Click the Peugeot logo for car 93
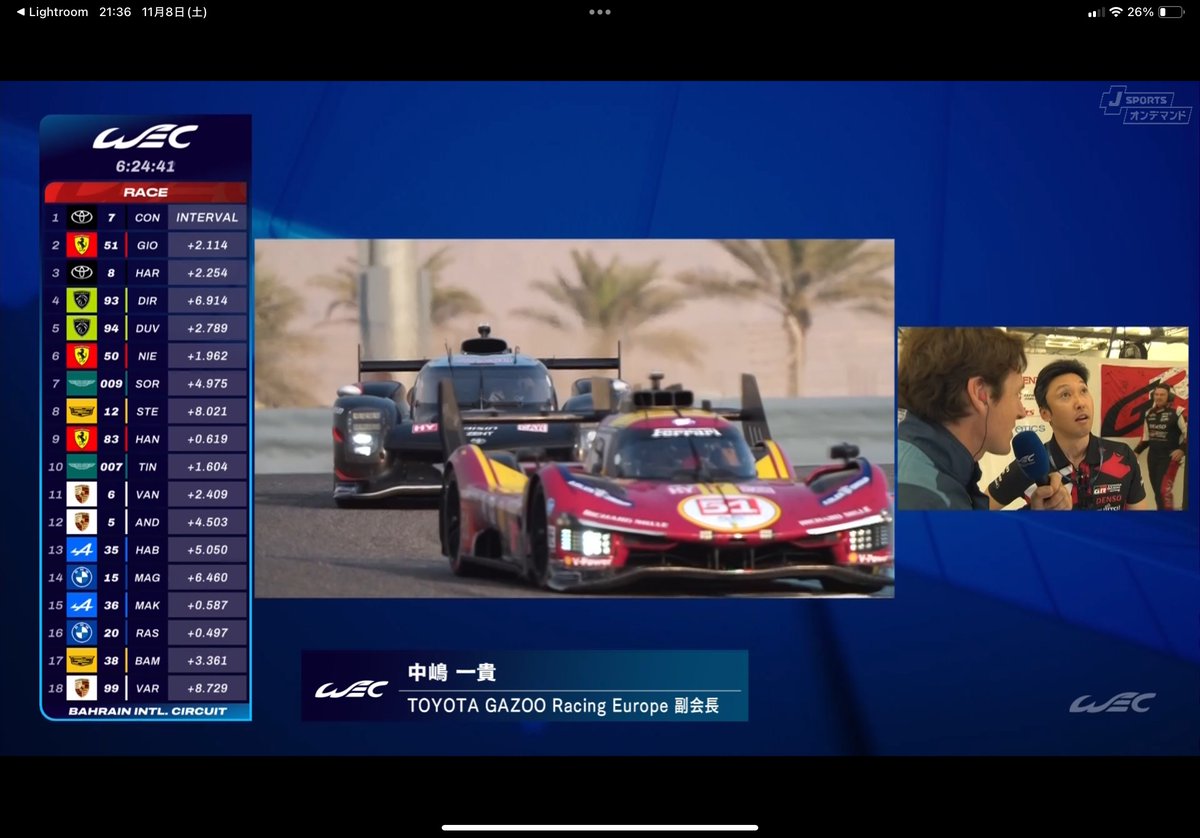The height and width of the screenshot is (838, 1200). pyautogui.click(x=81, y=300)
